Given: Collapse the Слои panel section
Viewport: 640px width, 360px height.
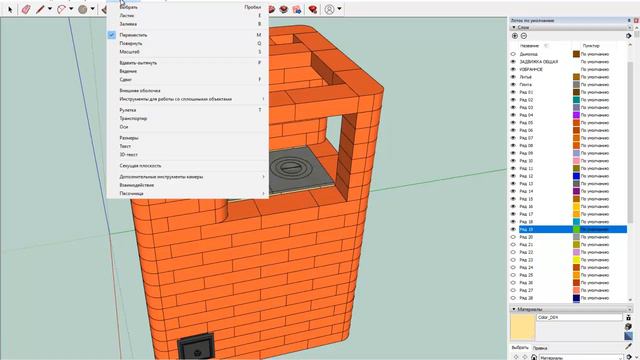Looking at the screenshot, I should pyautogui.click(x=514, y=27).
